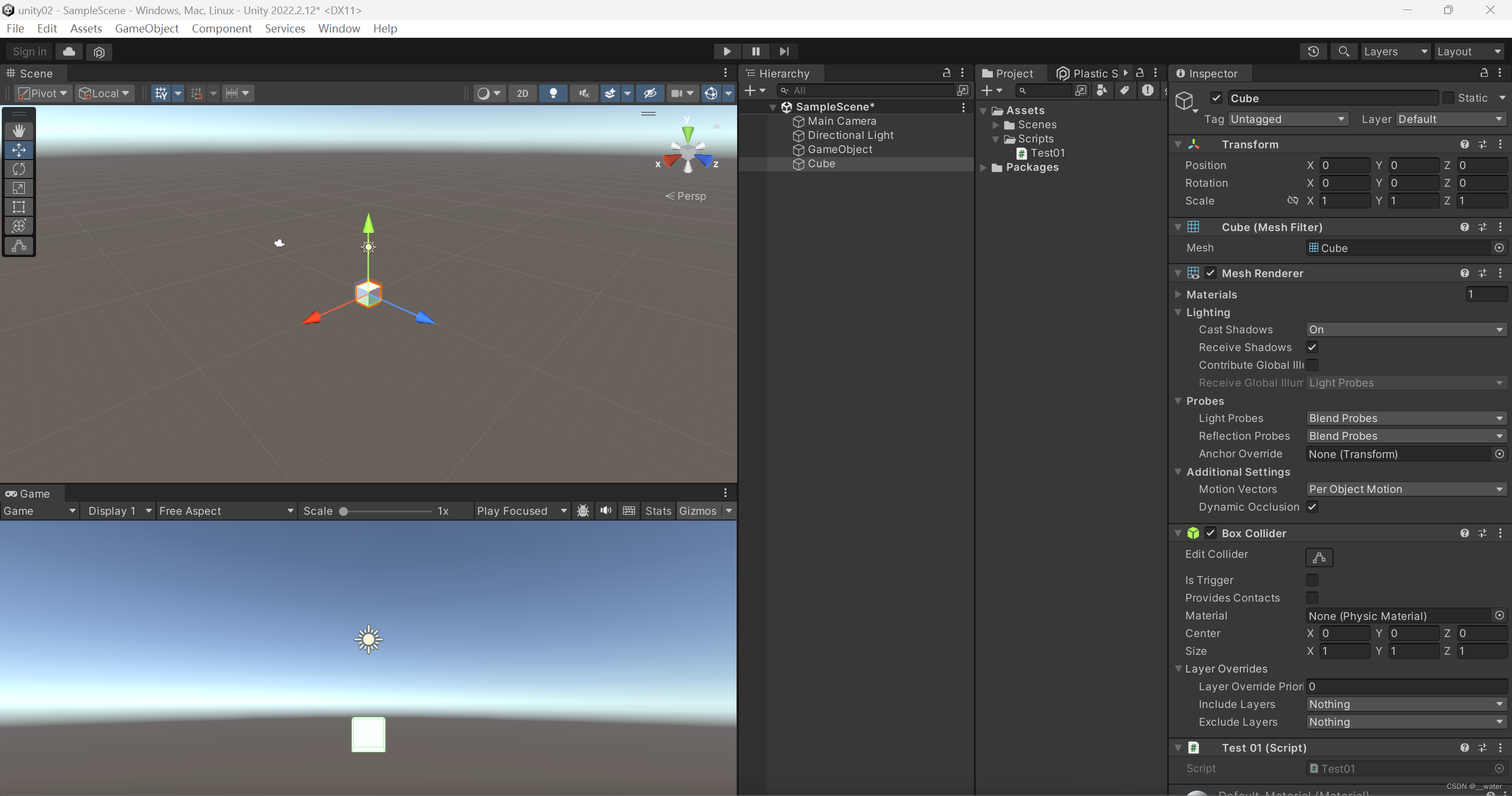Click the Game view scale slider
The width and height of the screenshot is (1512, 796).
343,511
